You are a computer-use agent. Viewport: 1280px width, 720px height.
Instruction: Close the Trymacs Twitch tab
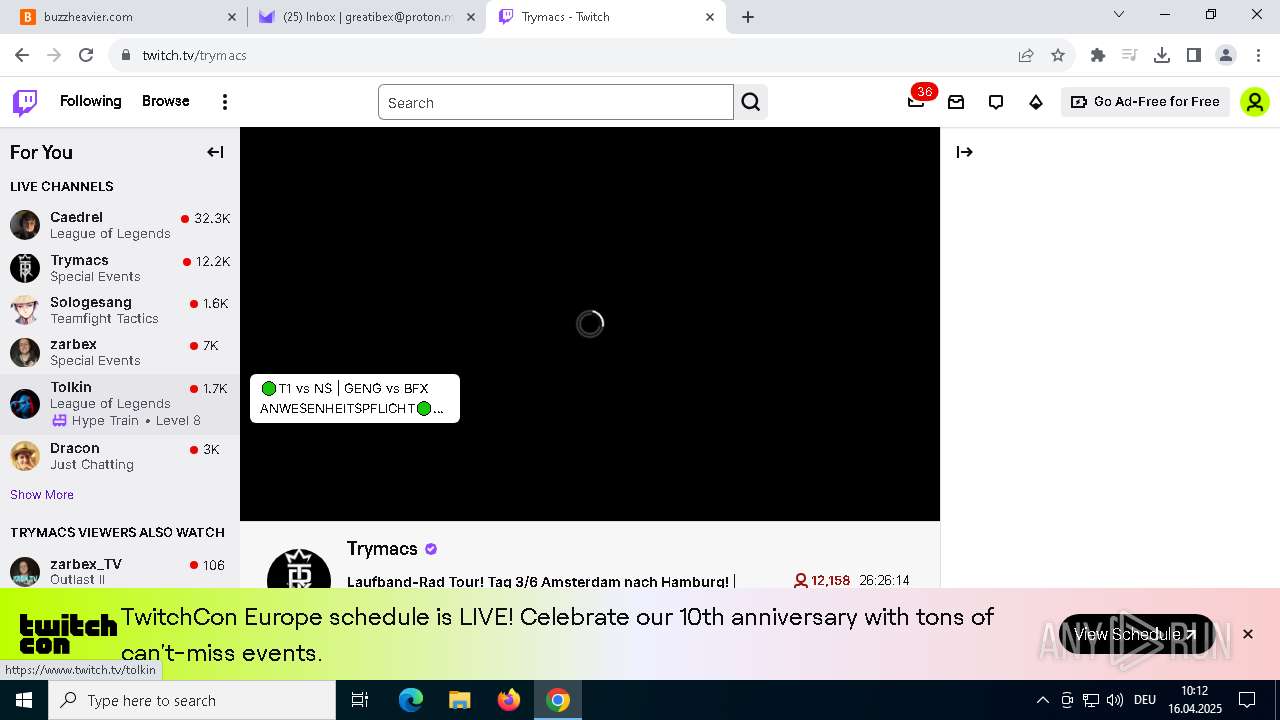[x=710, y=17]
